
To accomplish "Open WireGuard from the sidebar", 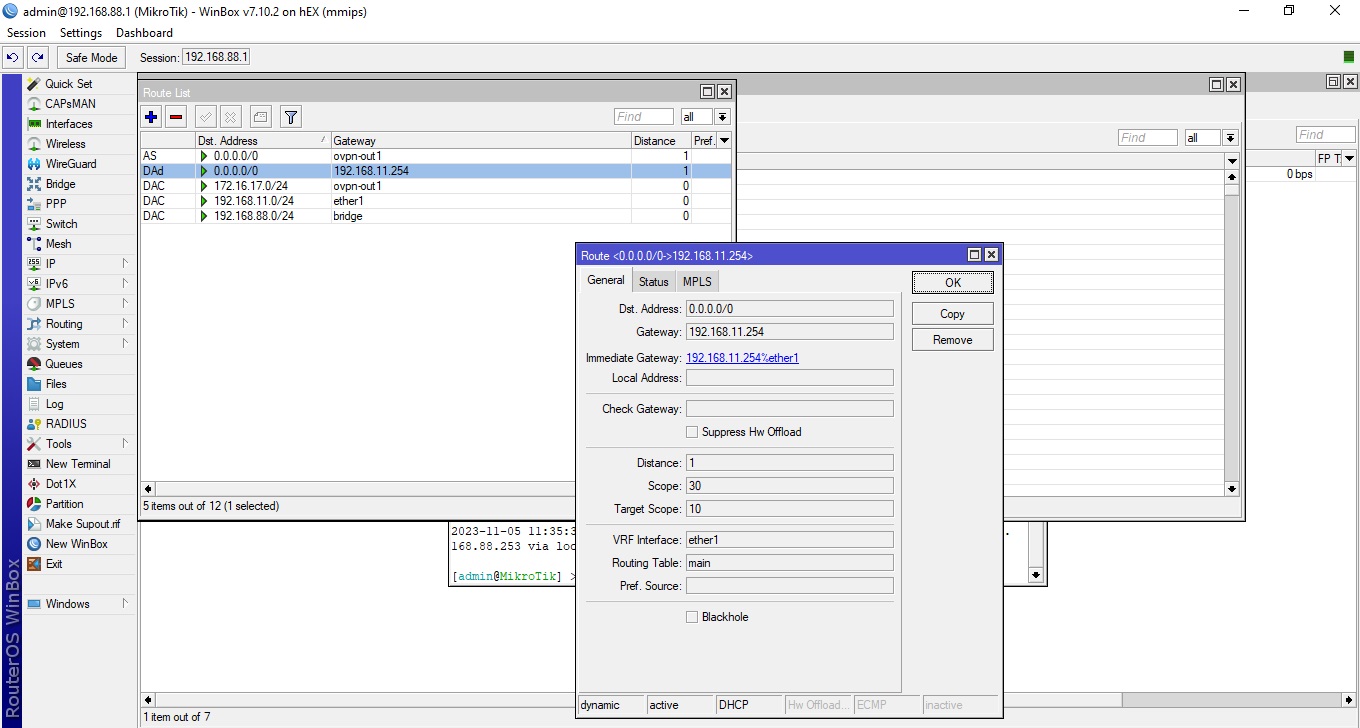I will 70,164.
